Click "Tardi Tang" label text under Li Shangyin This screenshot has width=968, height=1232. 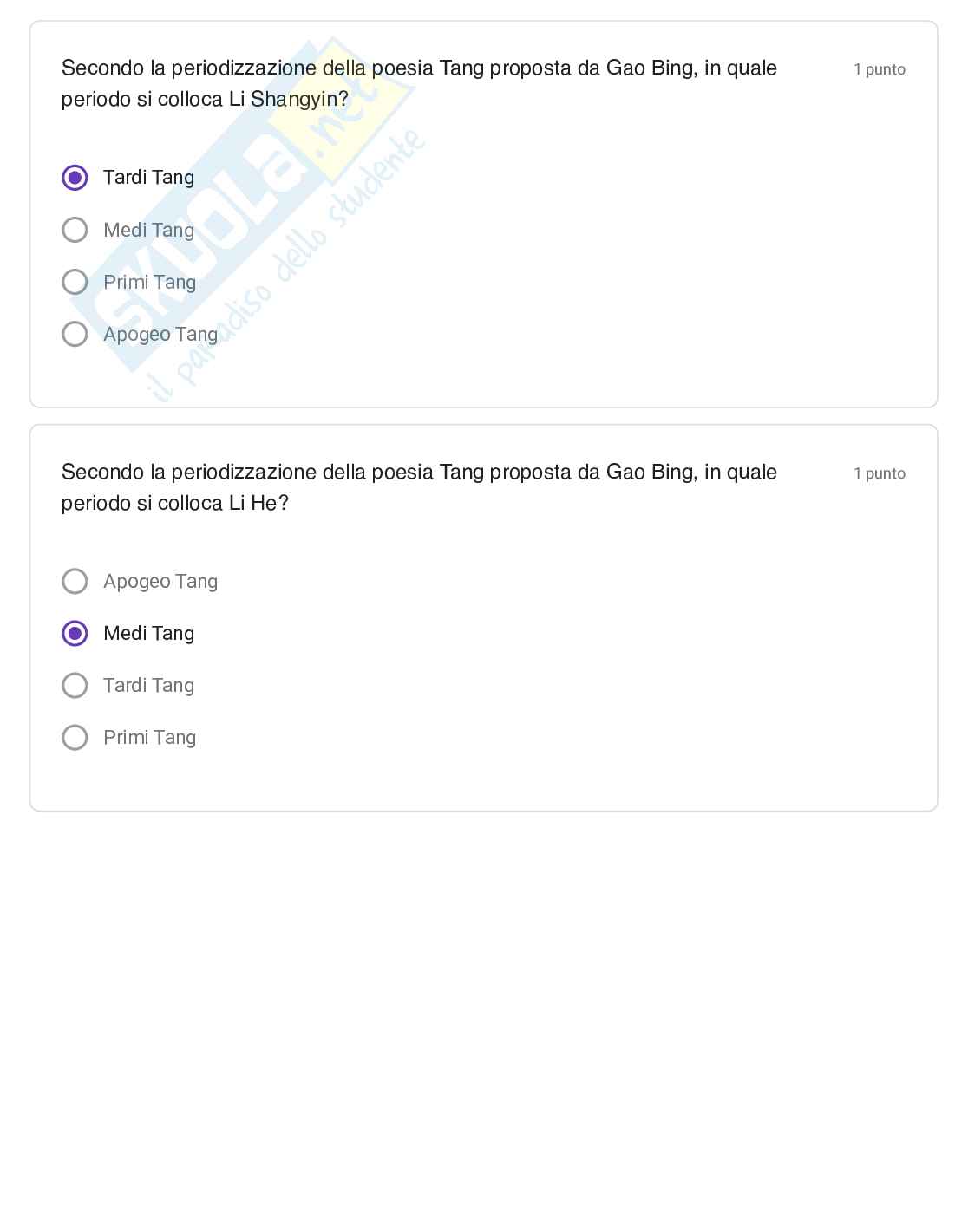[148, 178]
